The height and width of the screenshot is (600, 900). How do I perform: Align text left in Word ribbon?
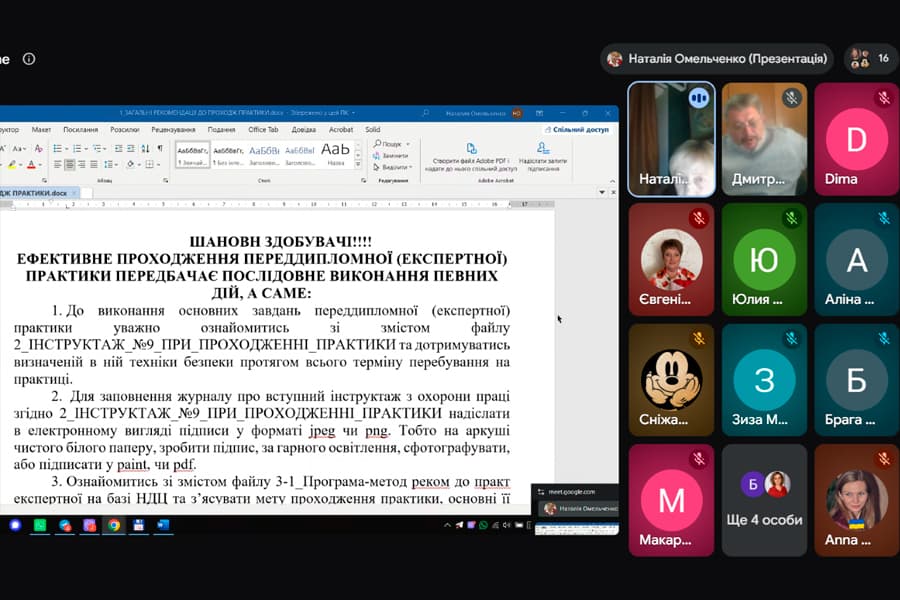[x=57, y=165]
